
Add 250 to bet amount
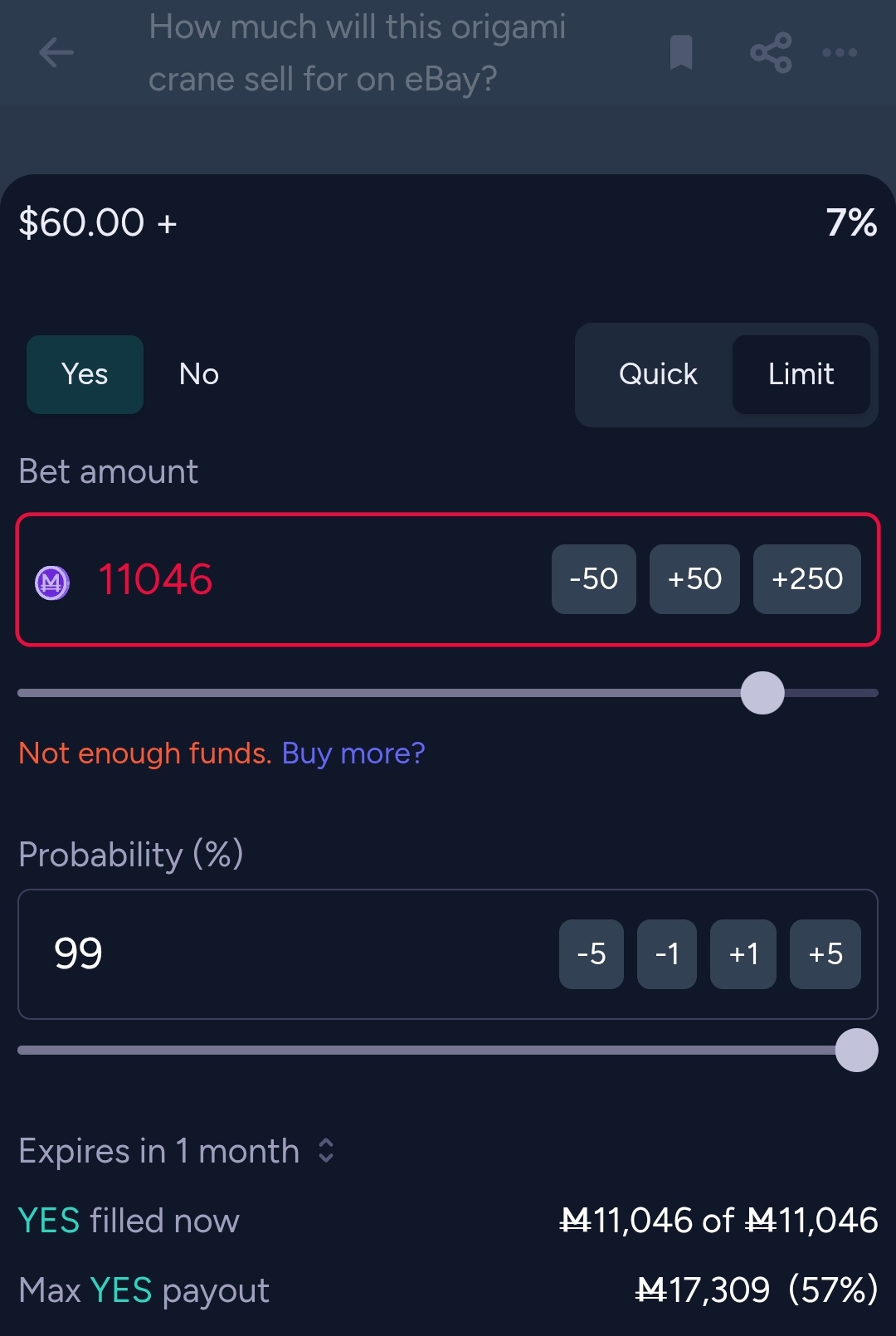pos(806,579)
